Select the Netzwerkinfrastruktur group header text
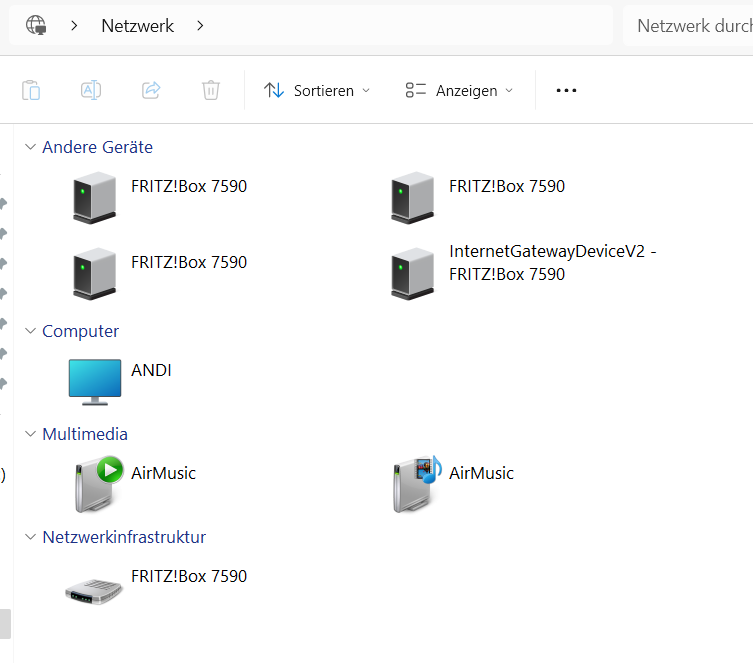The width and height of the screenshot is (753, 663). click(x=124, y=537)
